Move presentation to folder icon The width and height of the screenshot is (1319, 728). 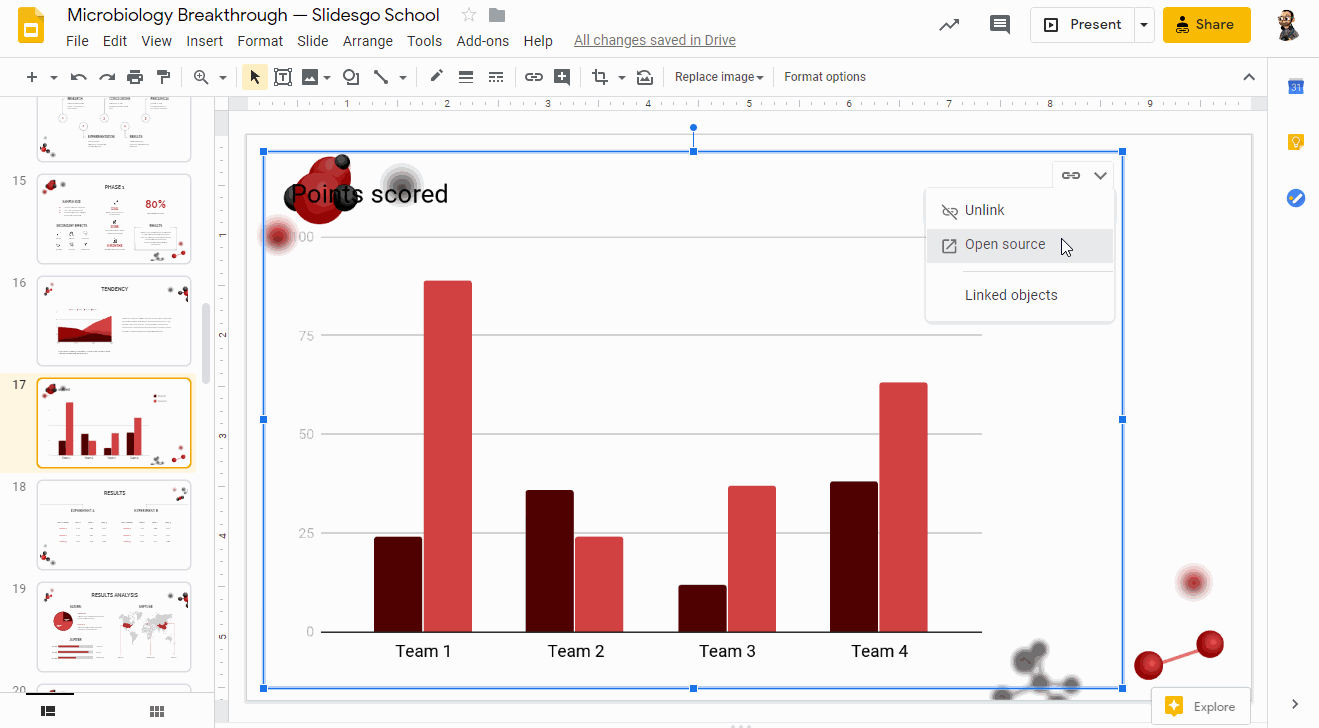497,15
